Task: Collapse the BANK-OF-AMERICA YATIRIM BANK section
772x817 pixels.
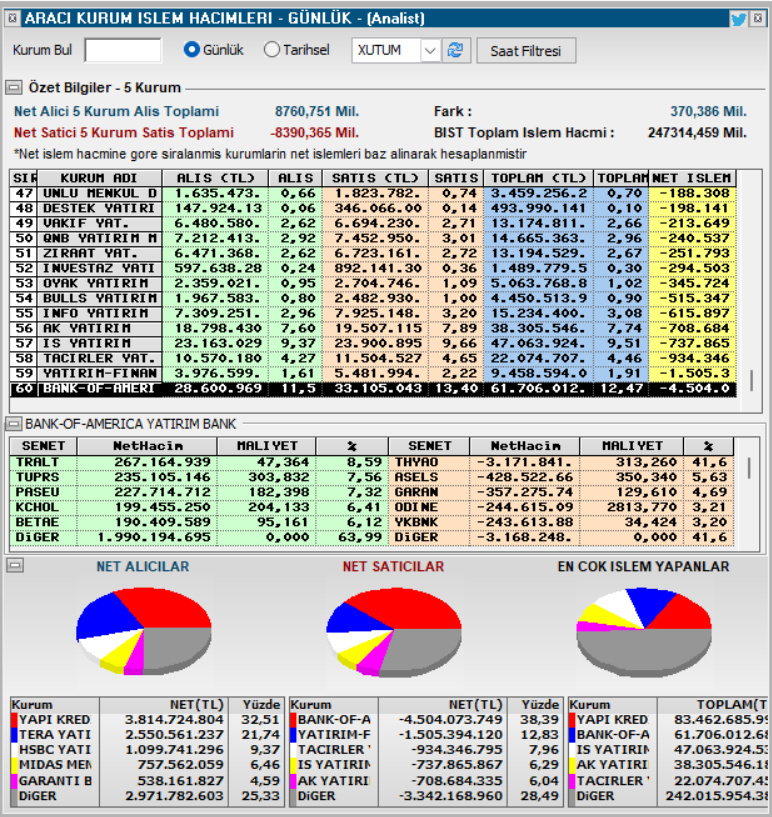Action: coord(13,424)
